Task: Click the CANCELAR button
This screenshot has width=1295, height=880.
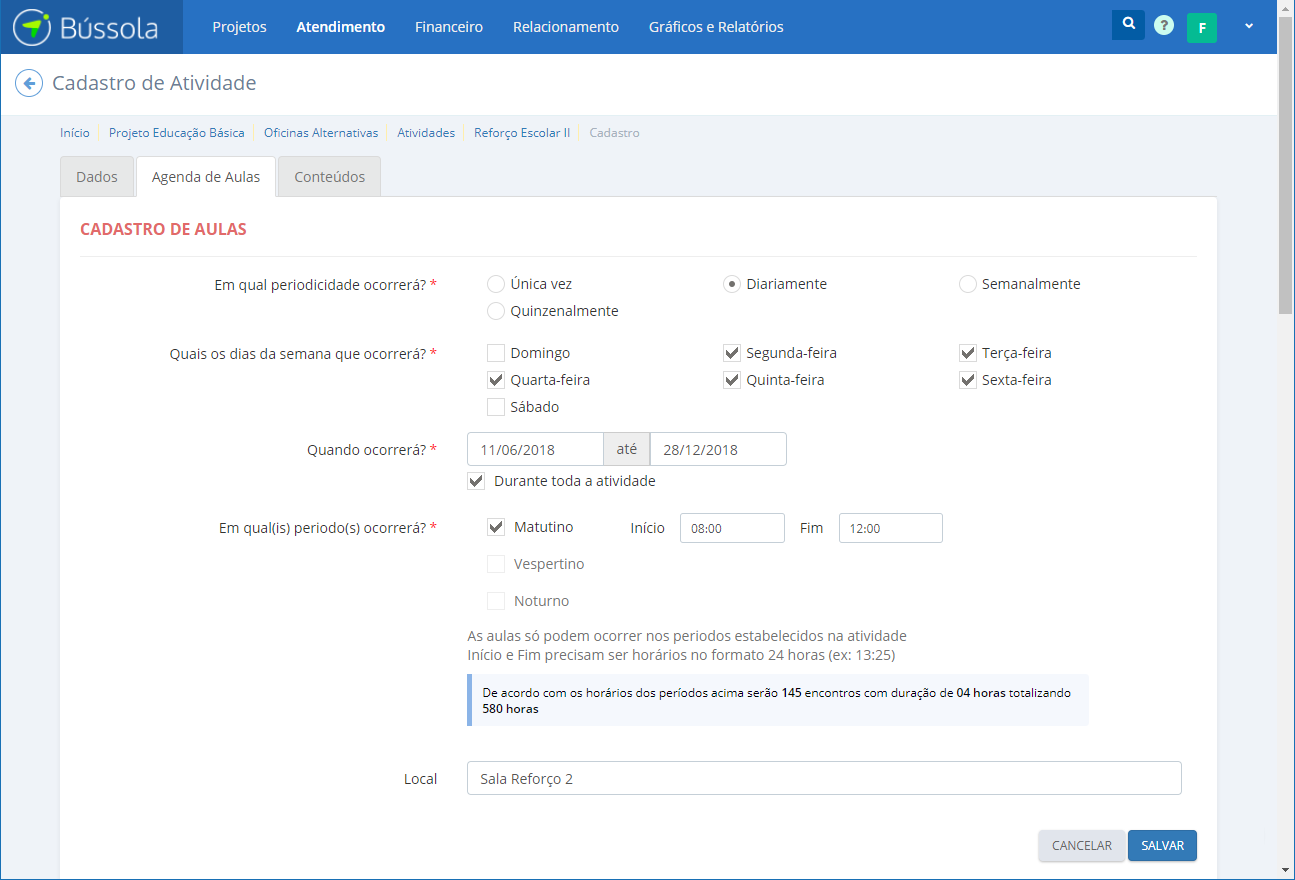Action: pyautogui.click(x=1082, y=846)
